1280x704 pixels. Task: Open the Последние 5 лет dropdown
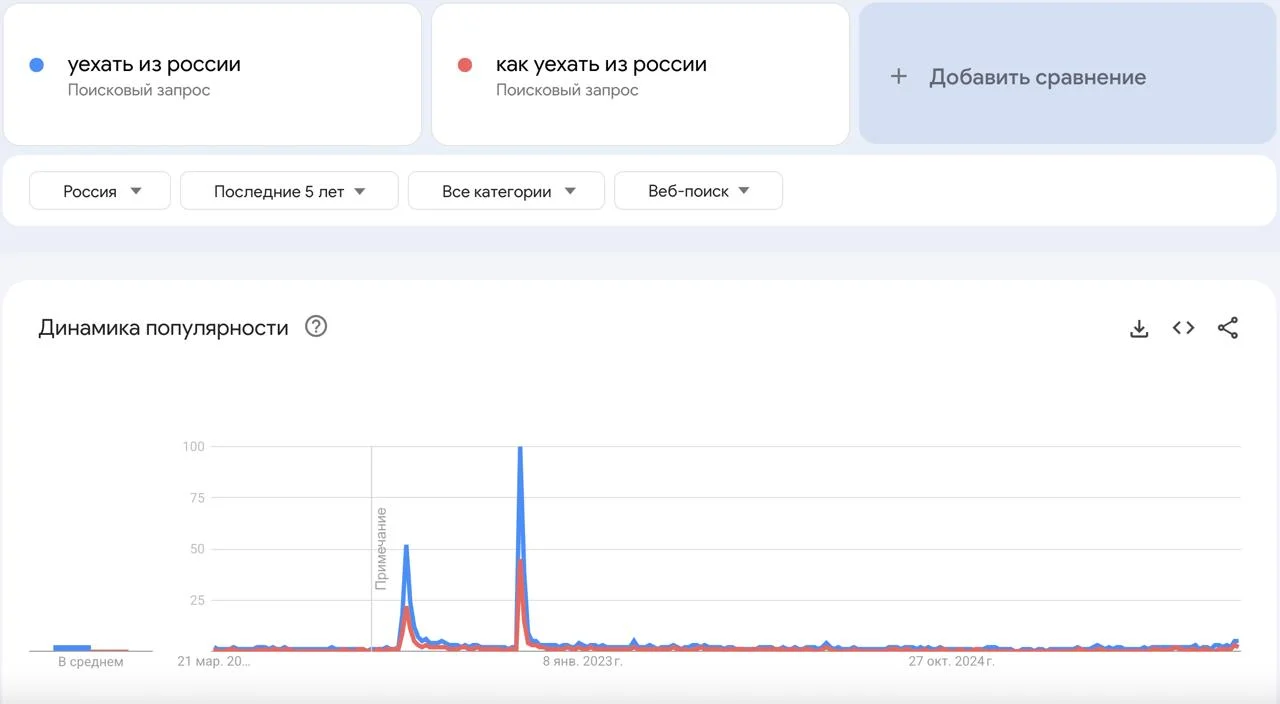[x=289, y=191]
